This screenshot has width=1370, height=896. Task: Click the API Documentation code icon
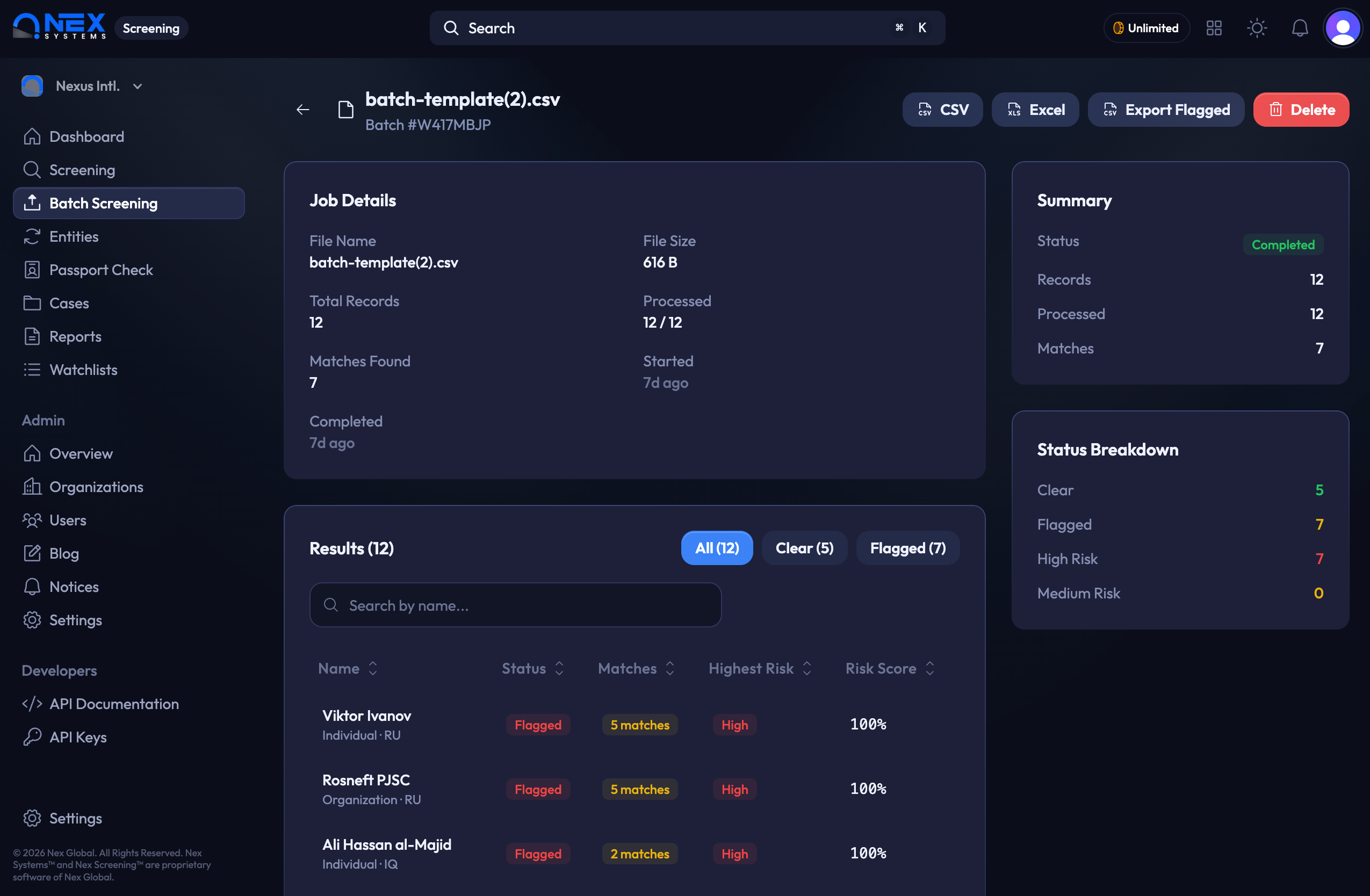pyautogui.click(x=32, y=704)
